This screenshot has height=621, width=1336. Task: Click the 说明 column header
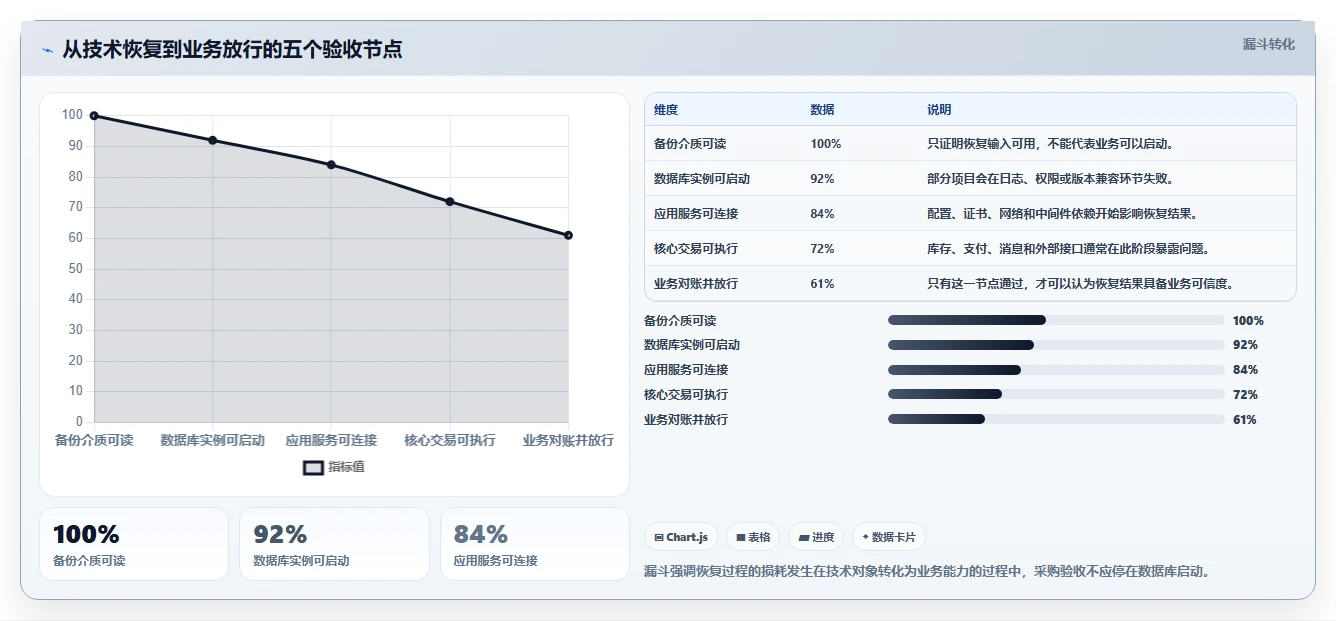pos(939,110)
